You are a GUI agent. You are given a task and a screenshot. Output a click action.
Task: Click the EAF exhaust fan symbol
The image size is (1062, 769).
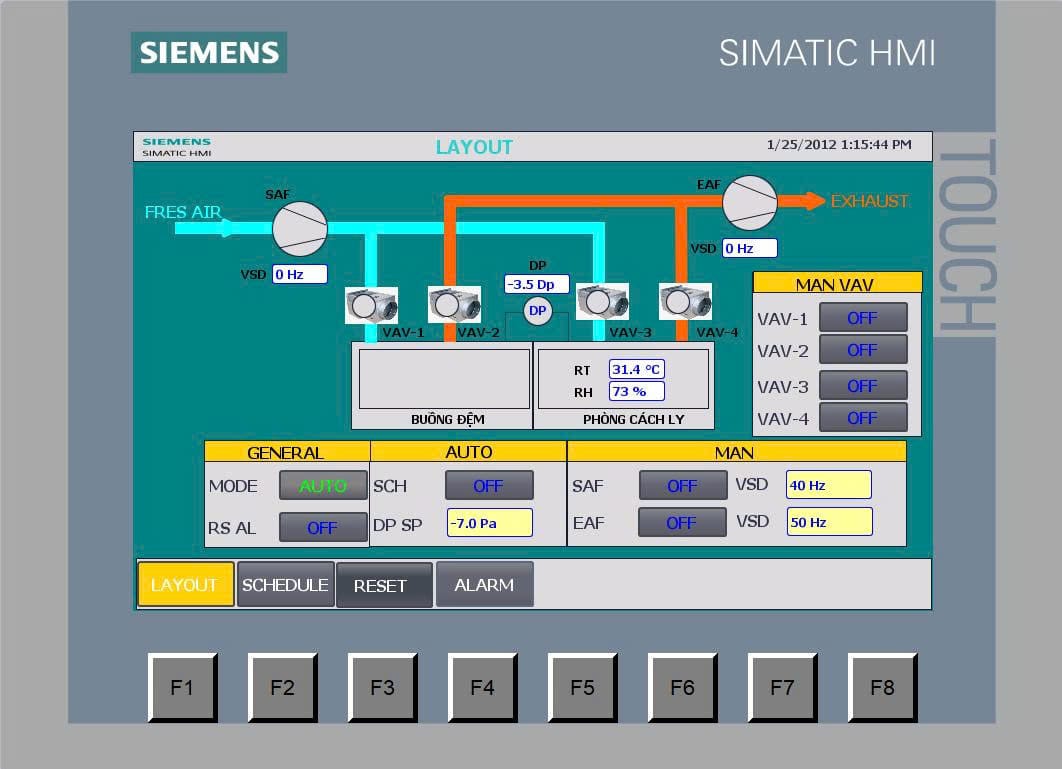(750, 203)
